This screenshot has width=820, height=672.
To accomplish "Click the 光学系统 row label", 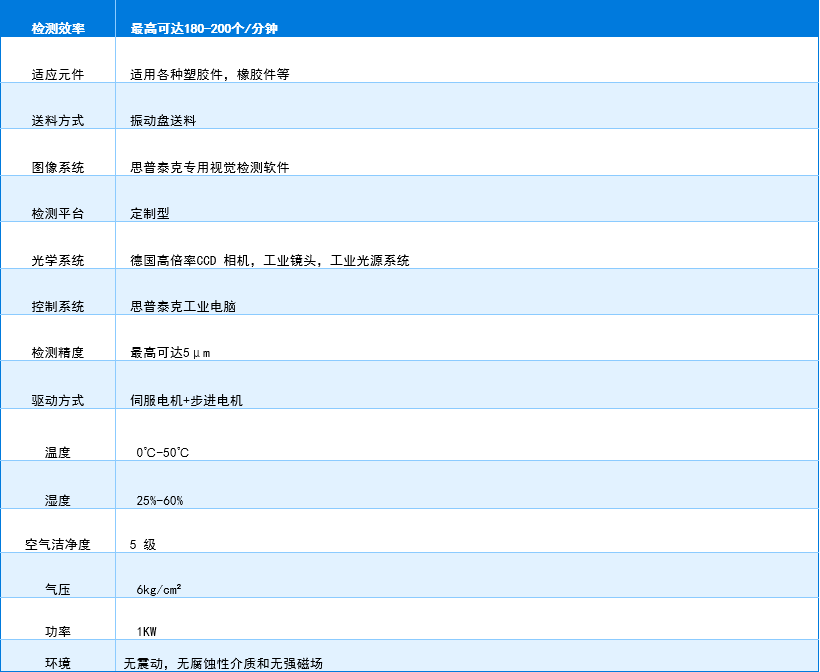I will (x=58, y=261).
